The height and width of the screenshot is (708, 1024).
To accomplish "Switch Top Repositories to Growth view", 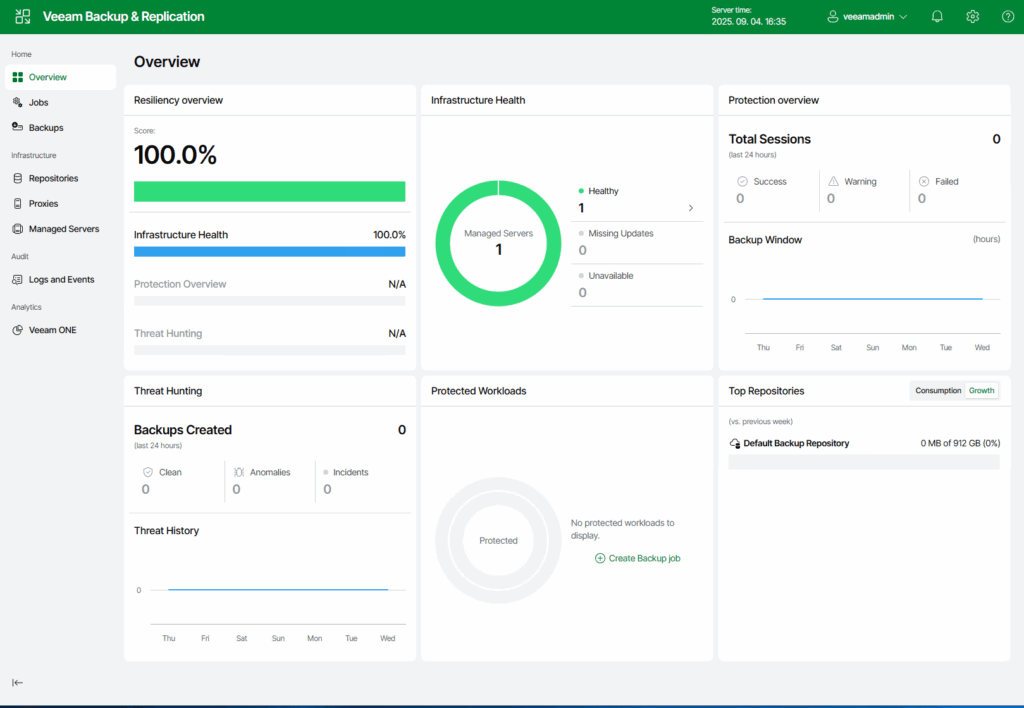I will click(x=981, y=391).
